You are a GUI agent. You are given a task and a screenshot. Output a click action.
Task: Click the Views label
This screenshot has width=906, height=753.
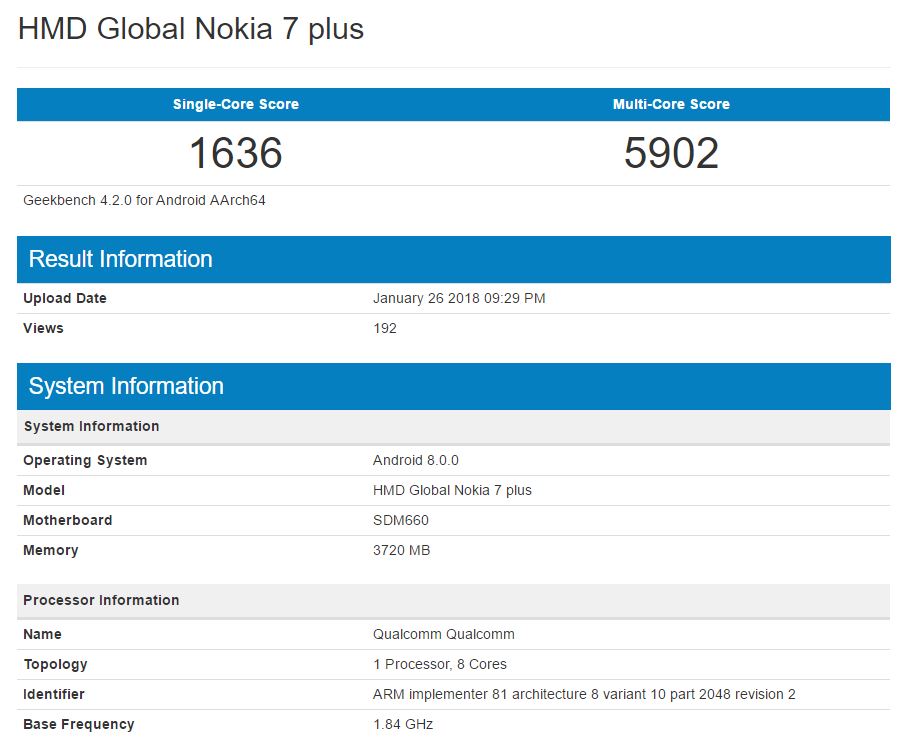(x=43, y=328)
